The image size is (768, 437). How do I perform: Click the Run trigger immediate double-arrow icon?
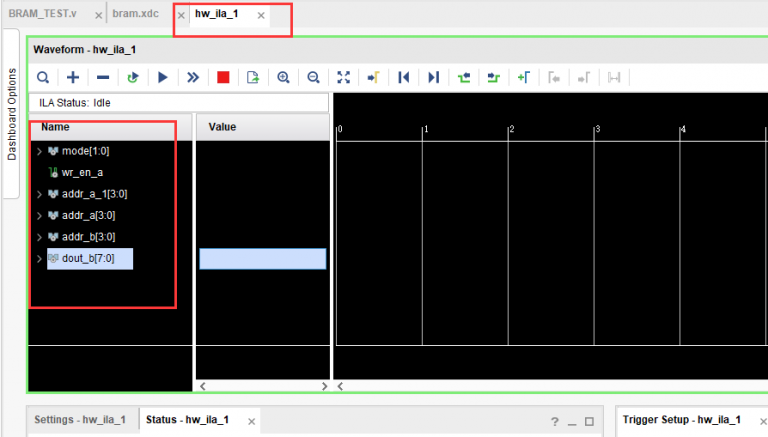193,77
